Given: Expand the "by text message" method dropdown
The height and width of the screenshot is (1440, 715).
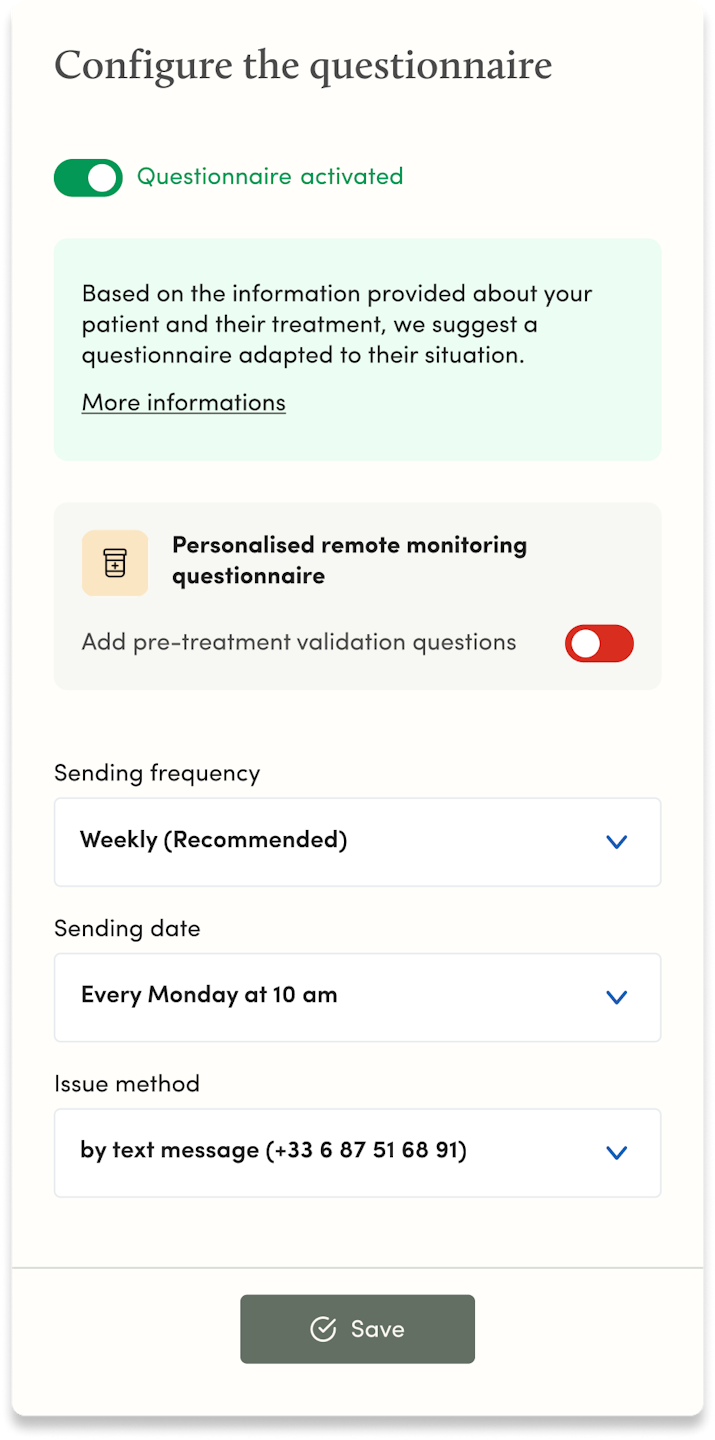Looking at the screenshot, I should (357, 1151).
